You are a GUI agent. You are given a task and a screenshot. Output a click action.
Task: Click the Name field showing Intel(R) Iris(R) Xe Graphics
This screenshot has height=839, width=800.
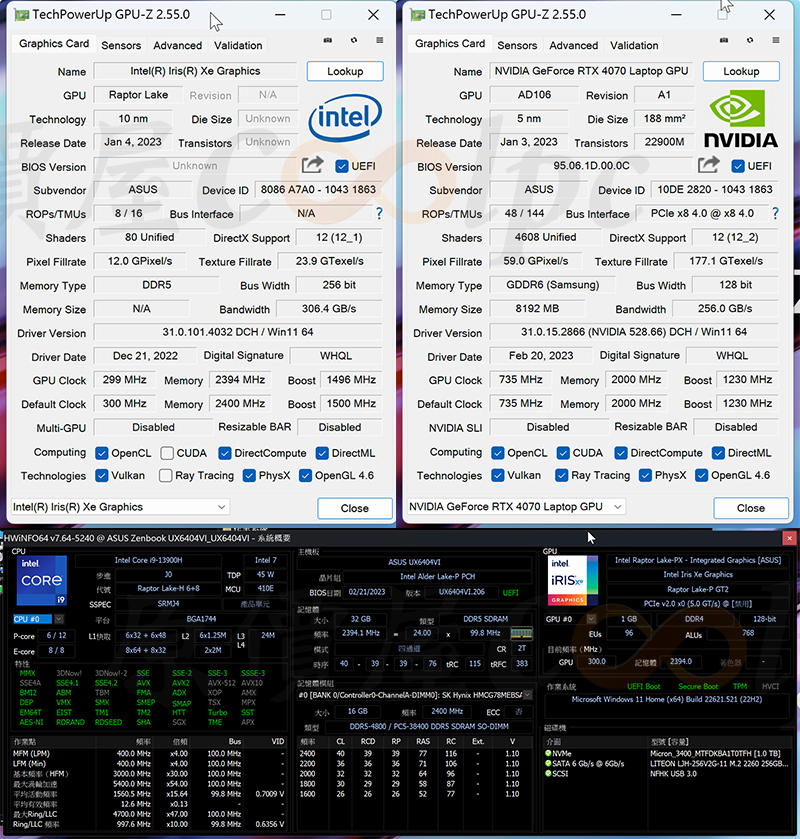pyautogui.click(x=195, y=71)
